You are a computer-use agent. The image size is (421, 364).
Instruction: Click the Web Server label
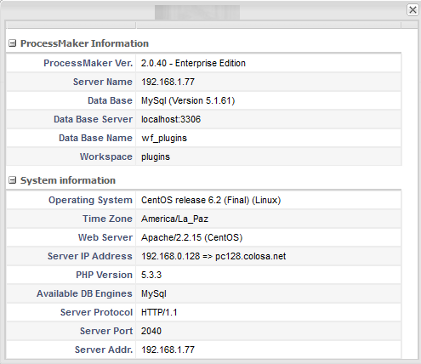coord(105,237)
